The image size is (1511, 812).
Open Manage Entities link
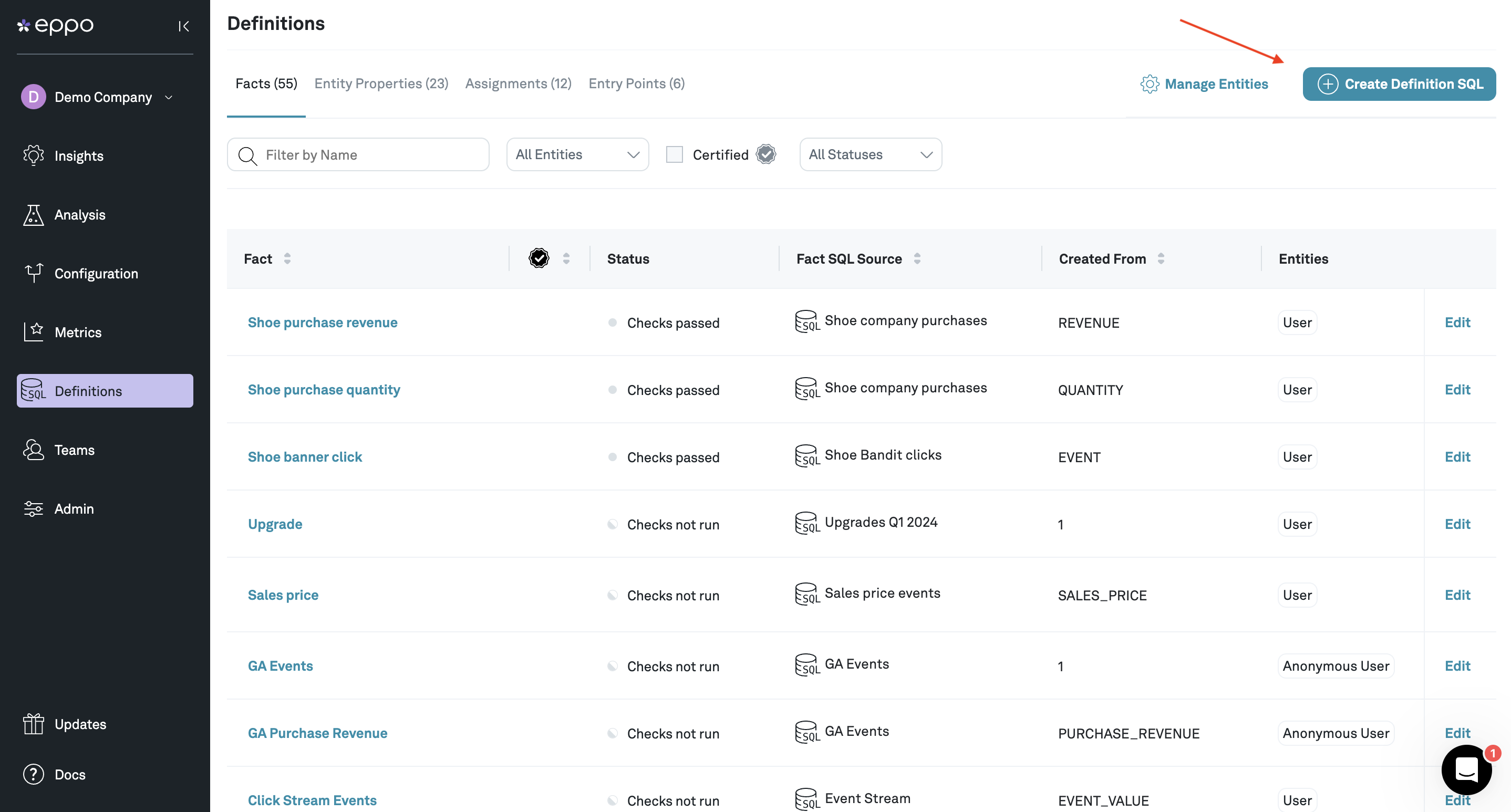tap(1216, 84)
